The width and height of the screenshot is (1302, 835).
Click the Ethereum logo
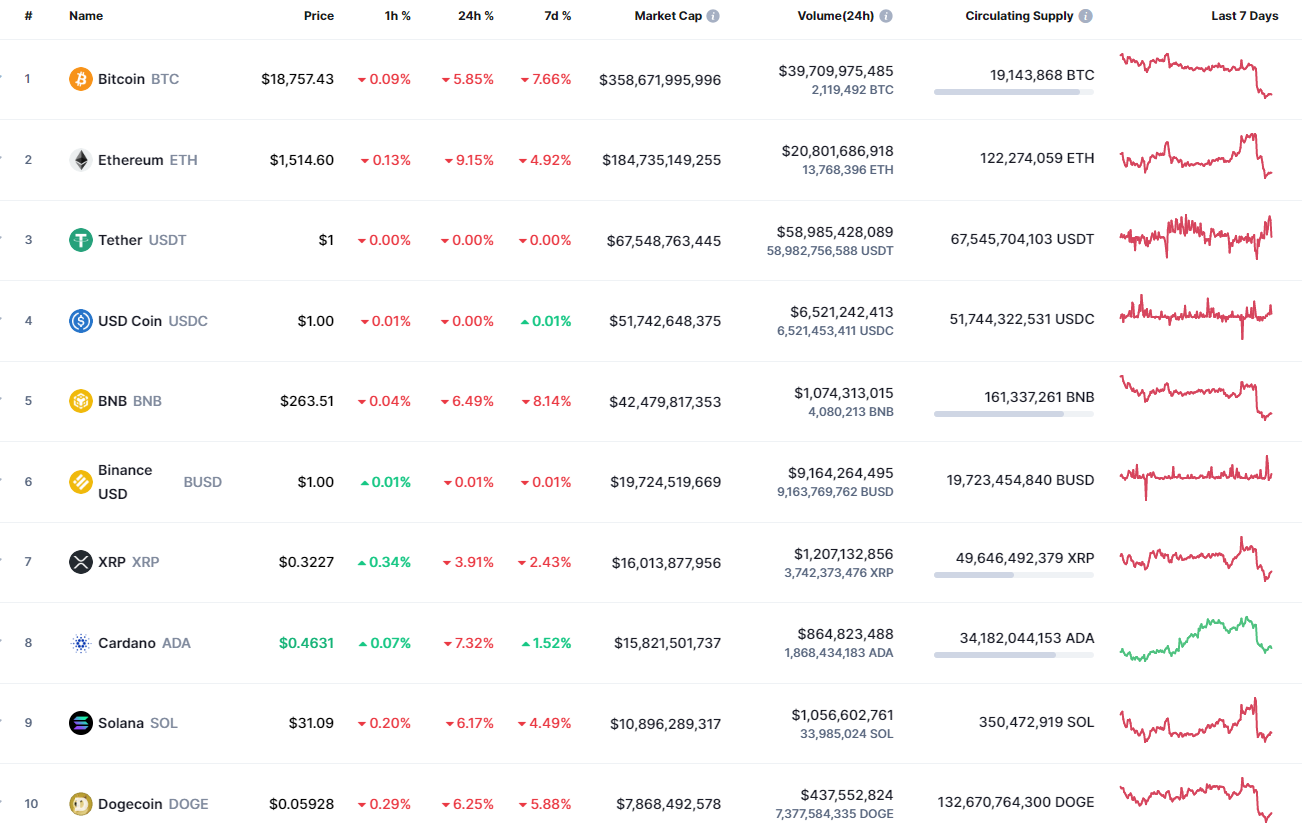(x=78, y=159)
